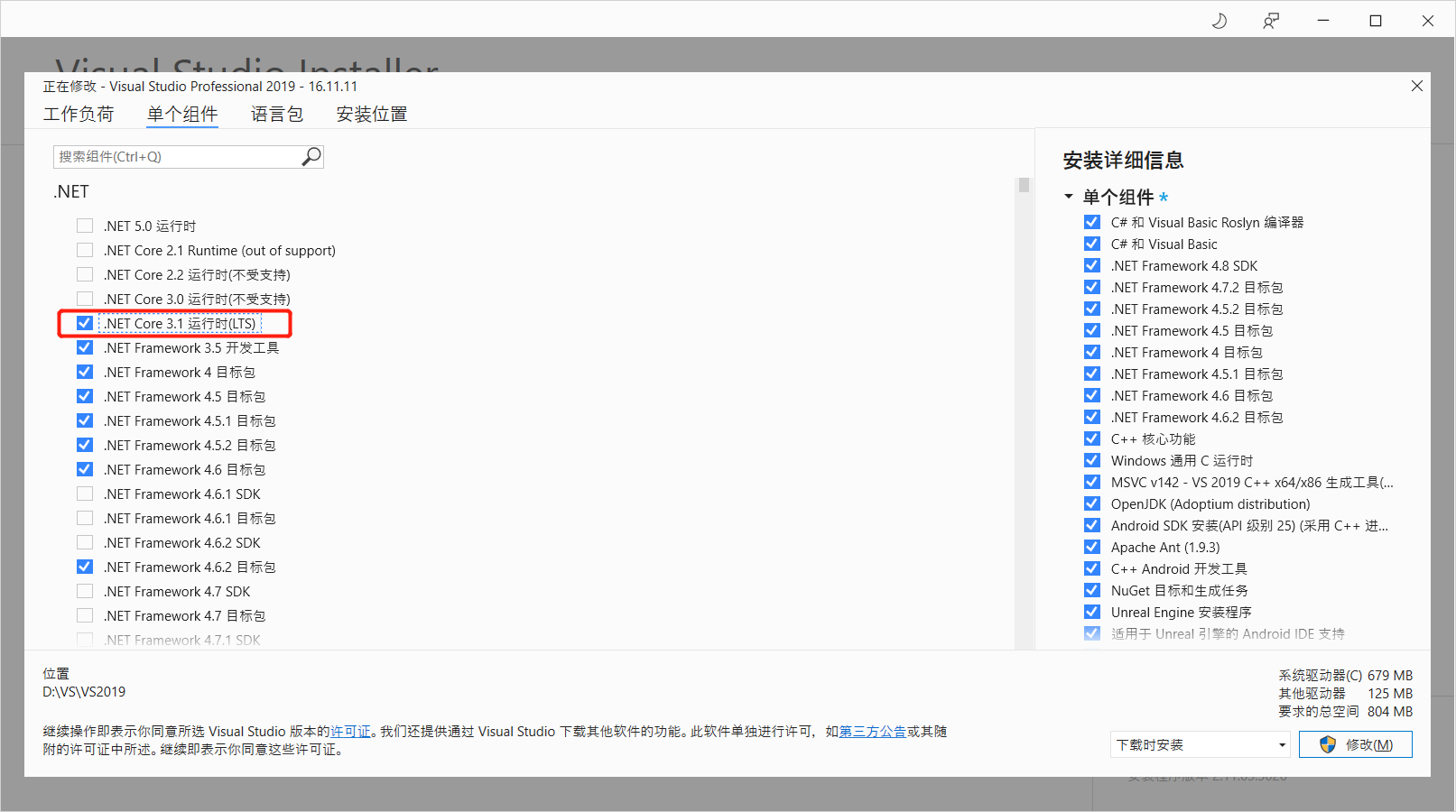Switch to the 工作负荷 tab
The height and width of the screenshot is (812, 1456).
pos(79,114)
